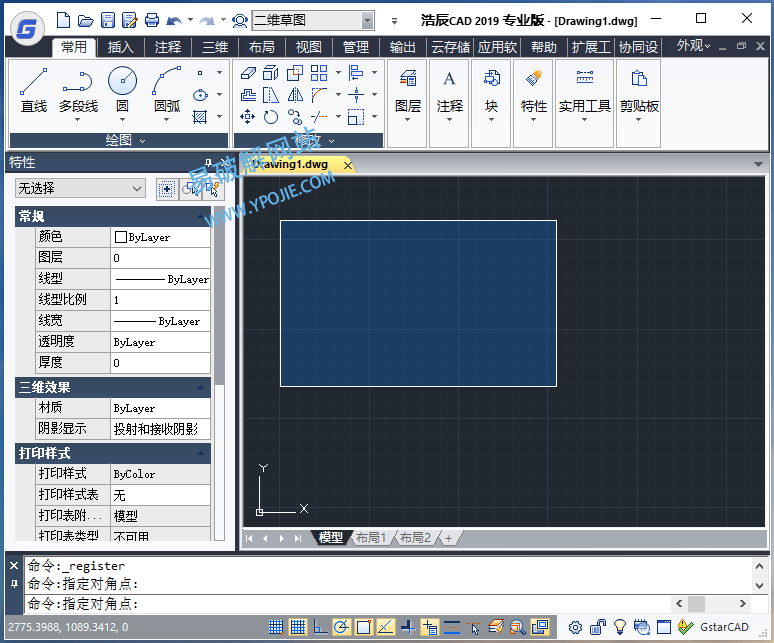Open the 二维草图 workspace dropdown
774x643 pixels.
(x=367, y=20)
